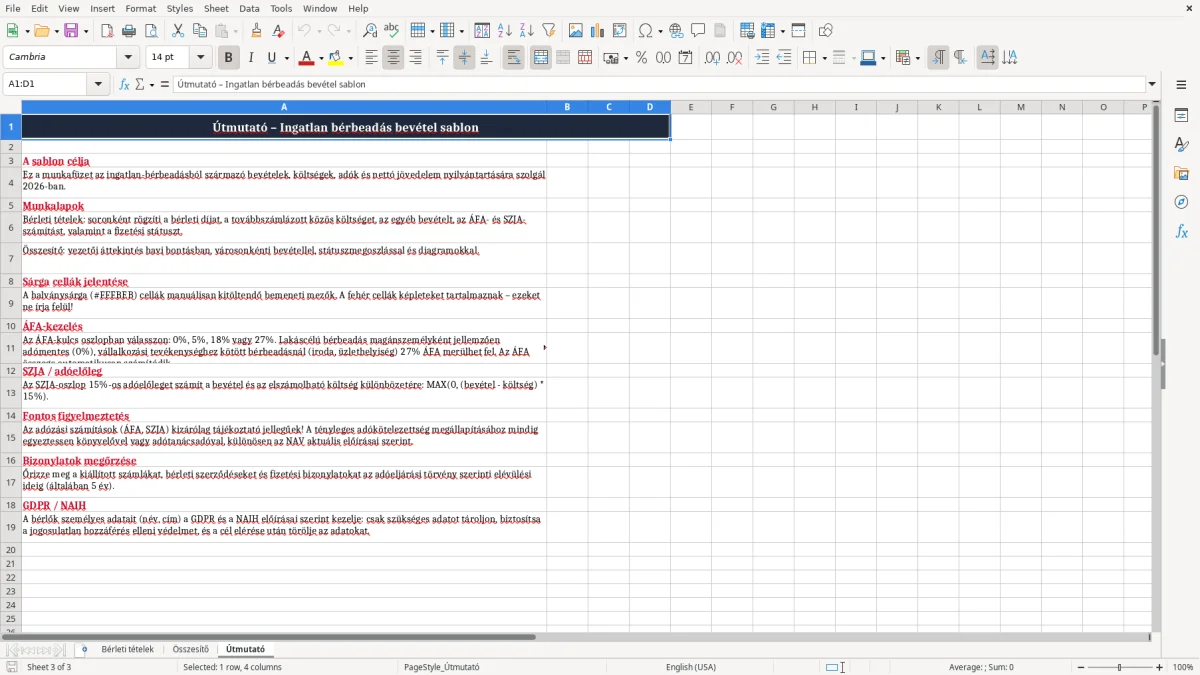The height and width of the screenshot is (675, 1200).
Task: Print the spreadsheet
Action: pos(129,31)
